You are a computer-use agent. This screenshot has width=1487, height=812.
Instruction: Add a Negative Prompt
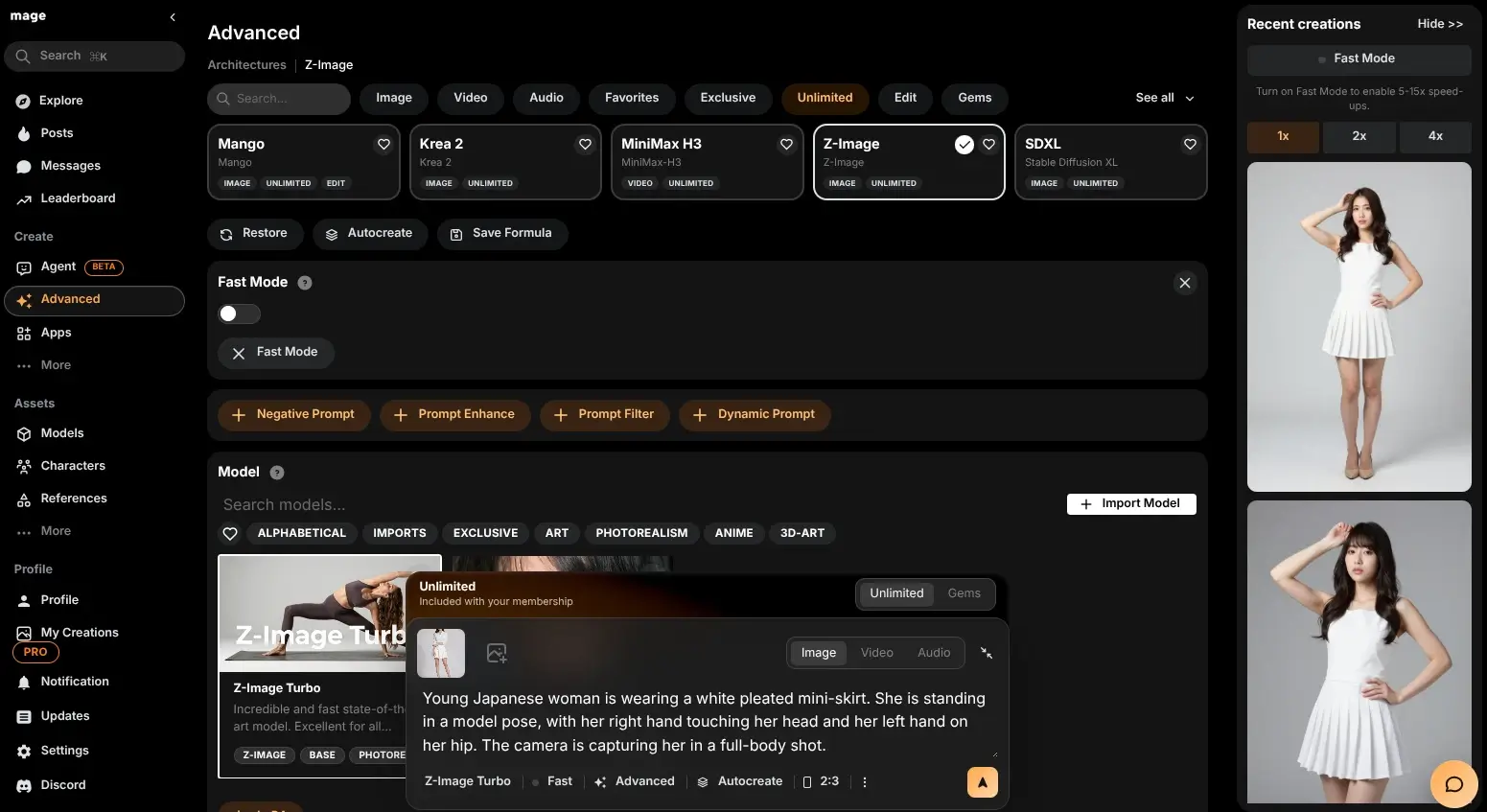[x=293, y=415]
